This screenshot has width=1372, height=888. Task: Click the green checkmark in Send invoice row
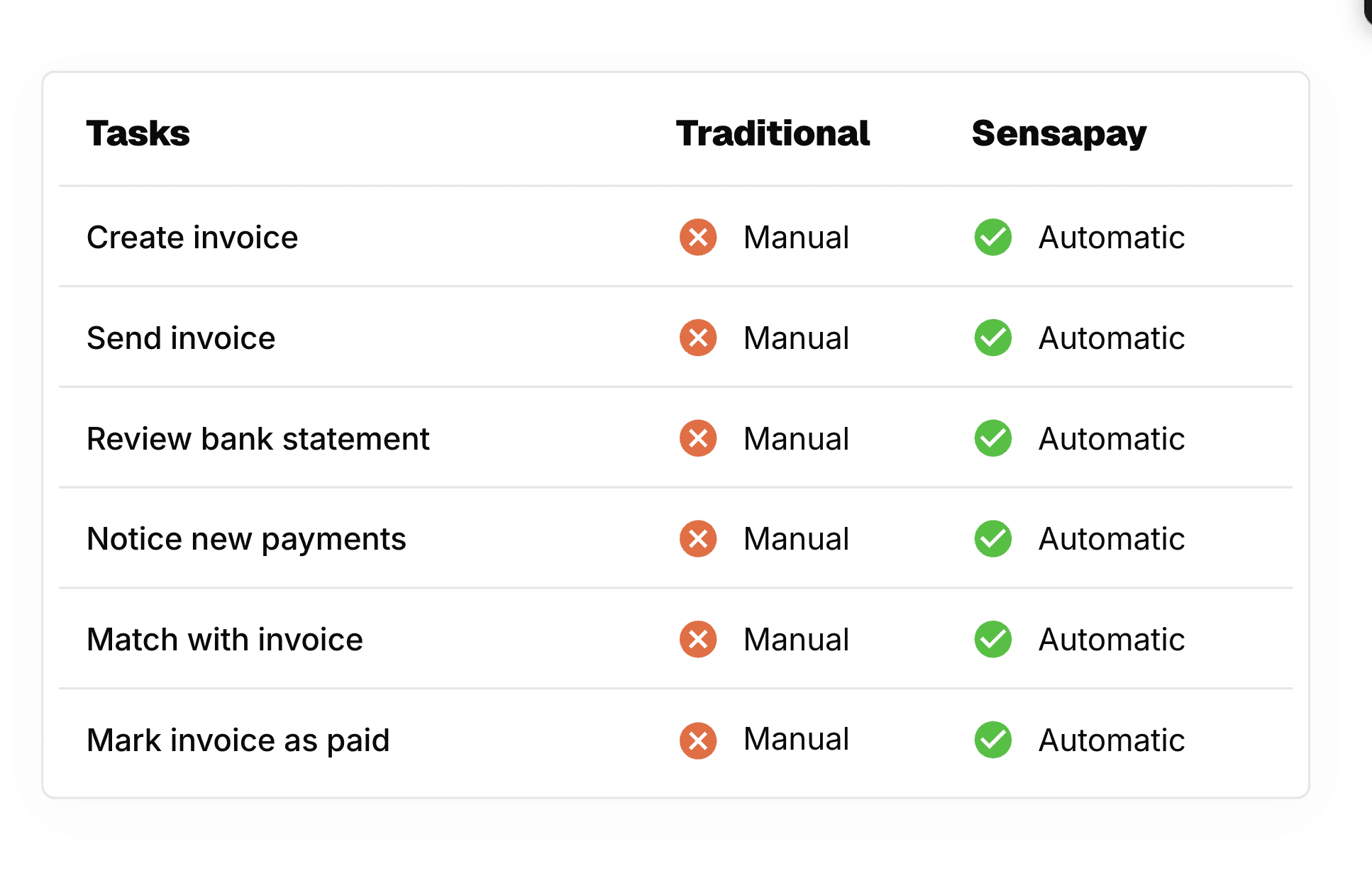click(x=993, y=338)
